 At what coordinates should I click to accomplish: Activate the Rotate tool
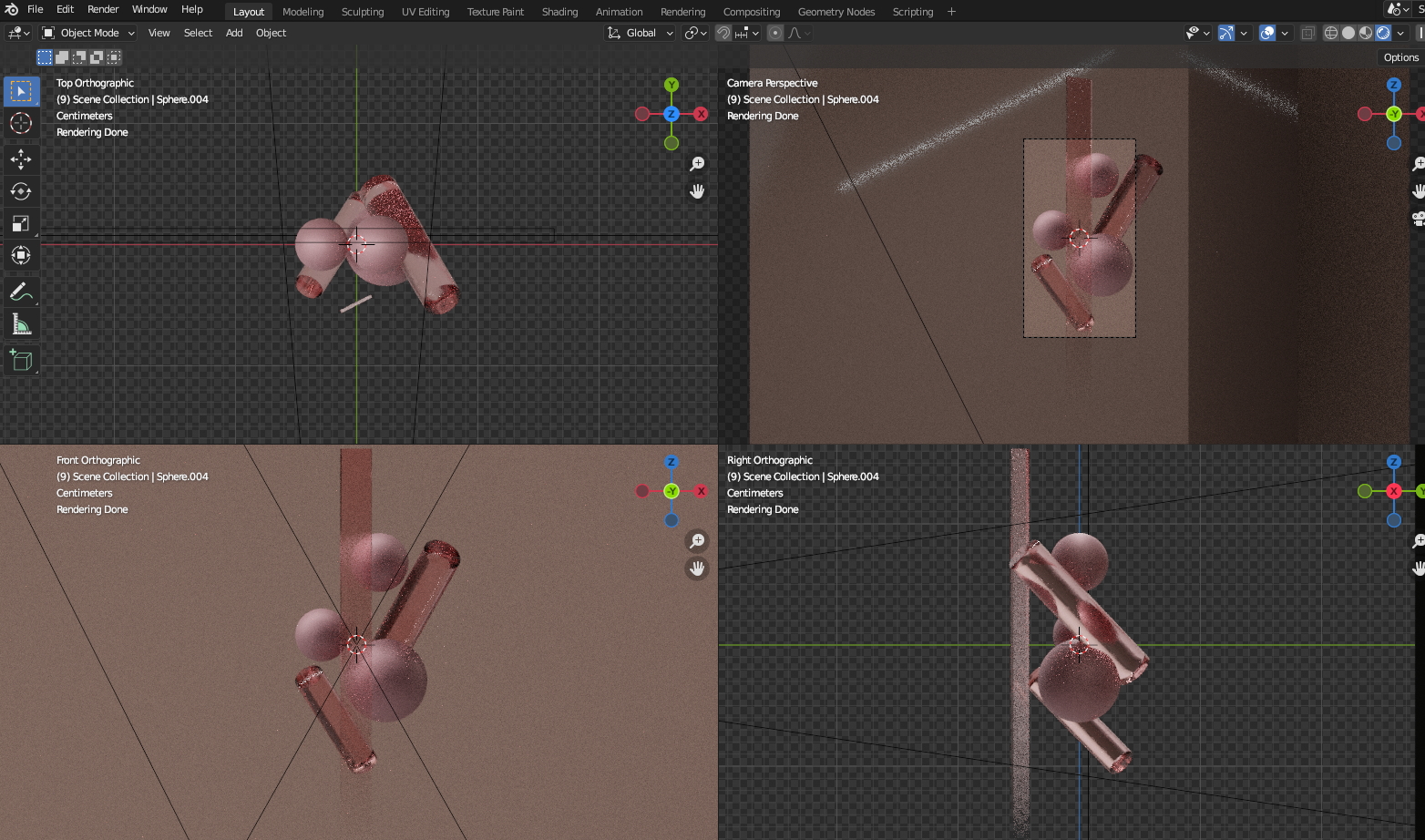pyautogui.click(x=21, y=191)
